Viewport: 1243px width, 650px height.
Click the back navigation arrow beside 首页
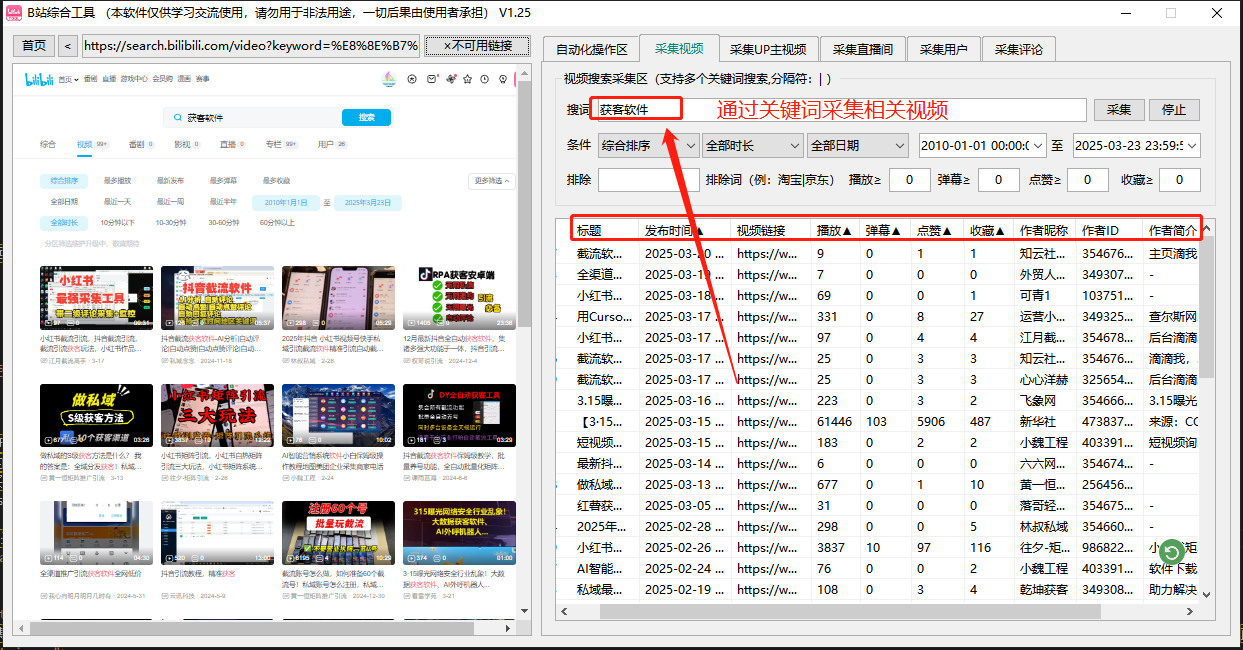[x=66, y=44]
